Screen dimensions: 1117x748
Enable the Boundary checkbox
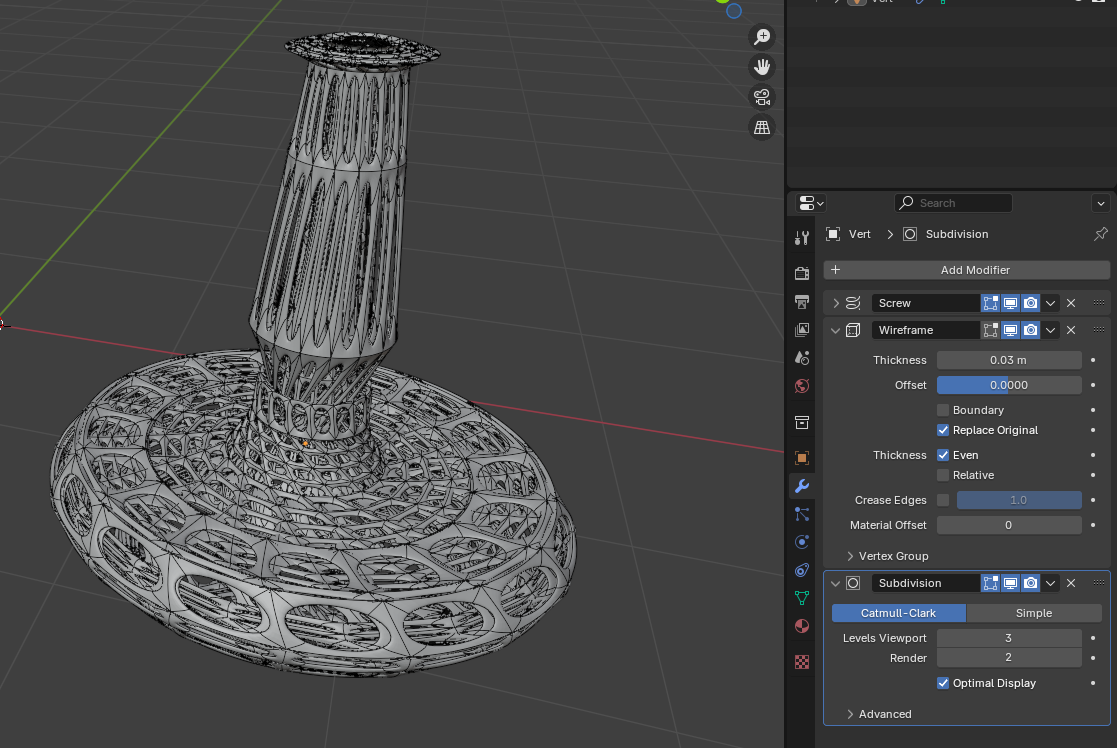(943, 410)
